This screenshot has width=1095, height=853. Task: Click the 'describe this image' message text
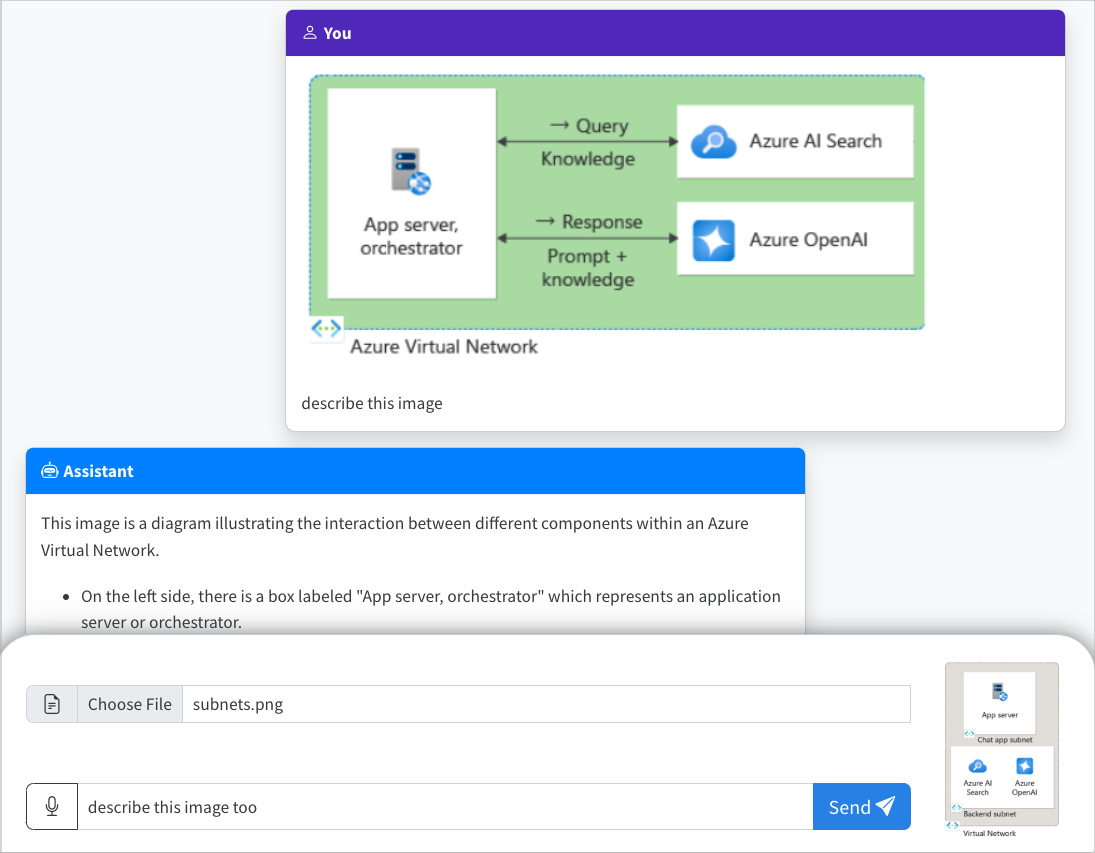(x=372, y=403)
